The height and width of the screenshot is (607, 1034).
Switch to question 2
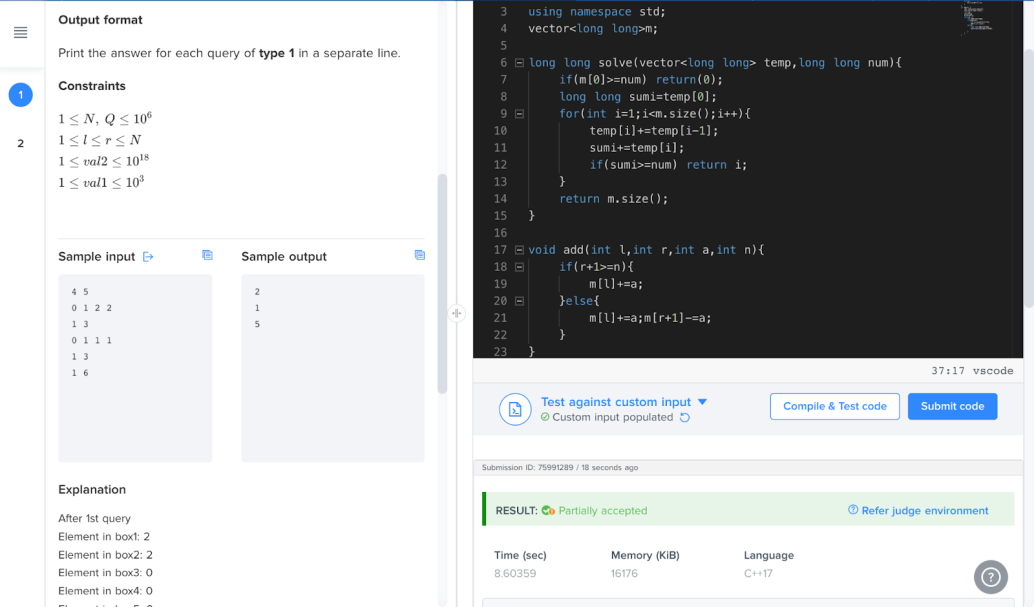[20, 142]
